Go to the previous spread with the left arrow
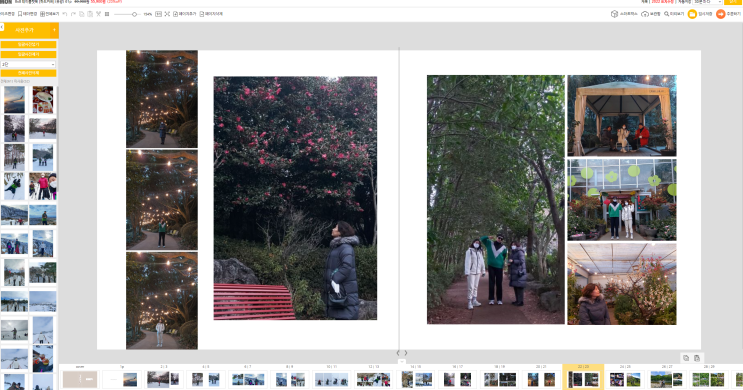Viewport: 743px width, 390px height. pyautogui.click(x=398, y=353)
